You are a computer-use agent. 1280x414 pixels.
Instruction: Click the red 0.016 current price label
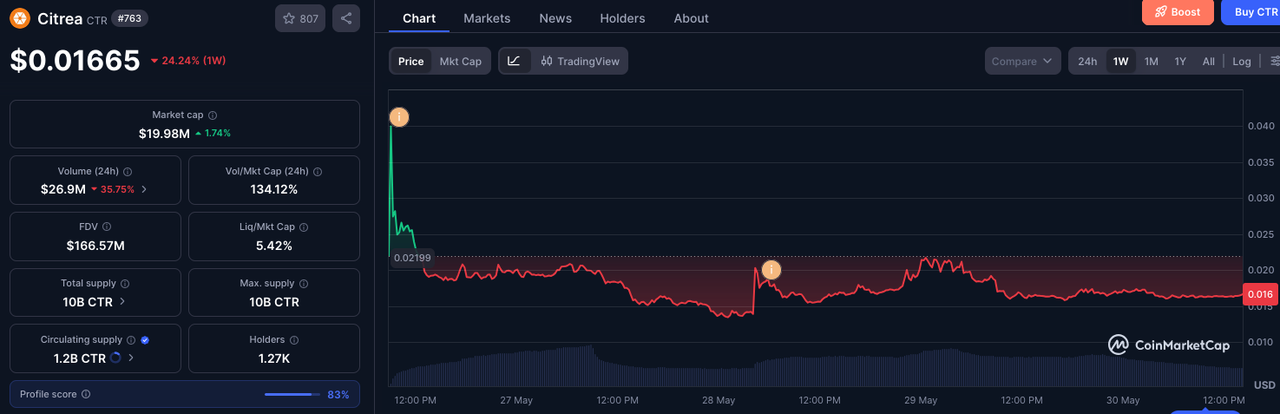(1259, 294)
